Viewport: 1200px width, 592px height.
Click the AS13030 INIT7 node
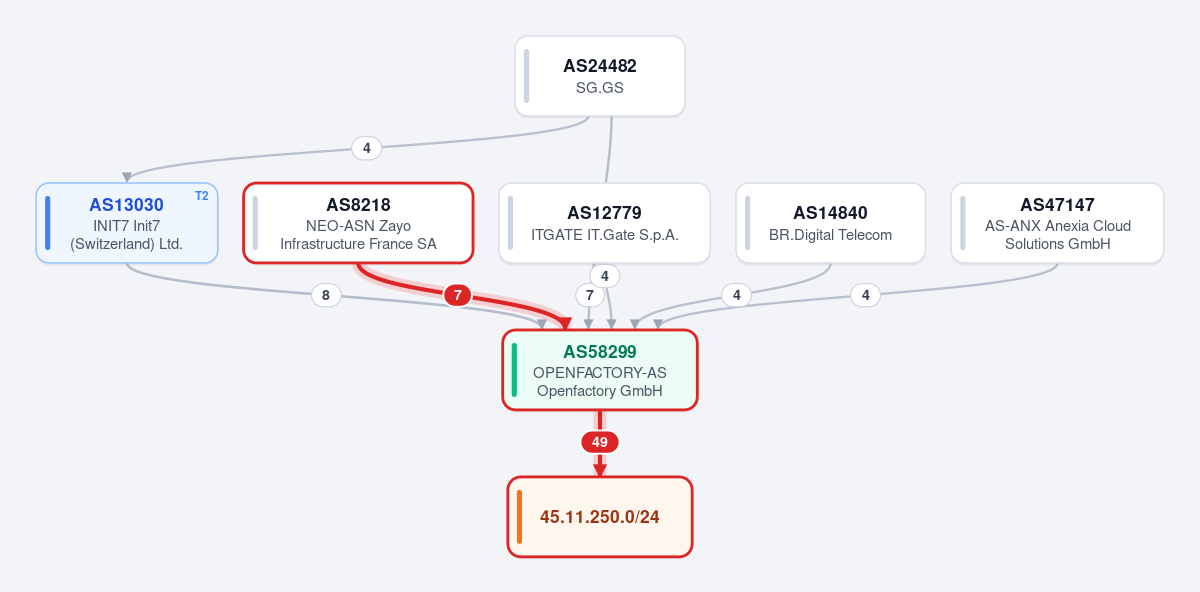click(x=127, y=223)
